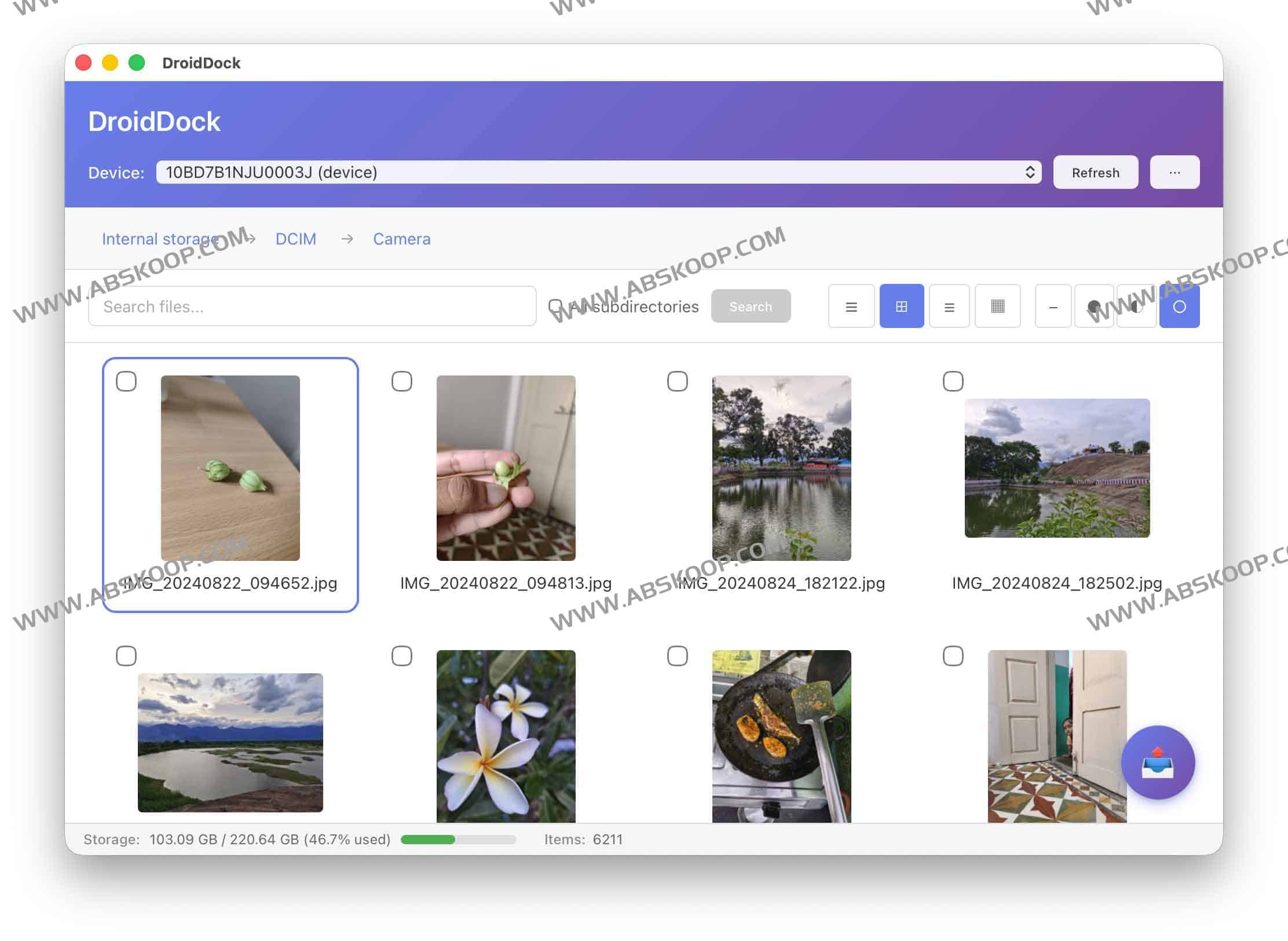Tick checkbox beside IMG_20240824_182502.jpg photo
The height and width of the screenshot is (941, 1288).
[x=953, y=381]
